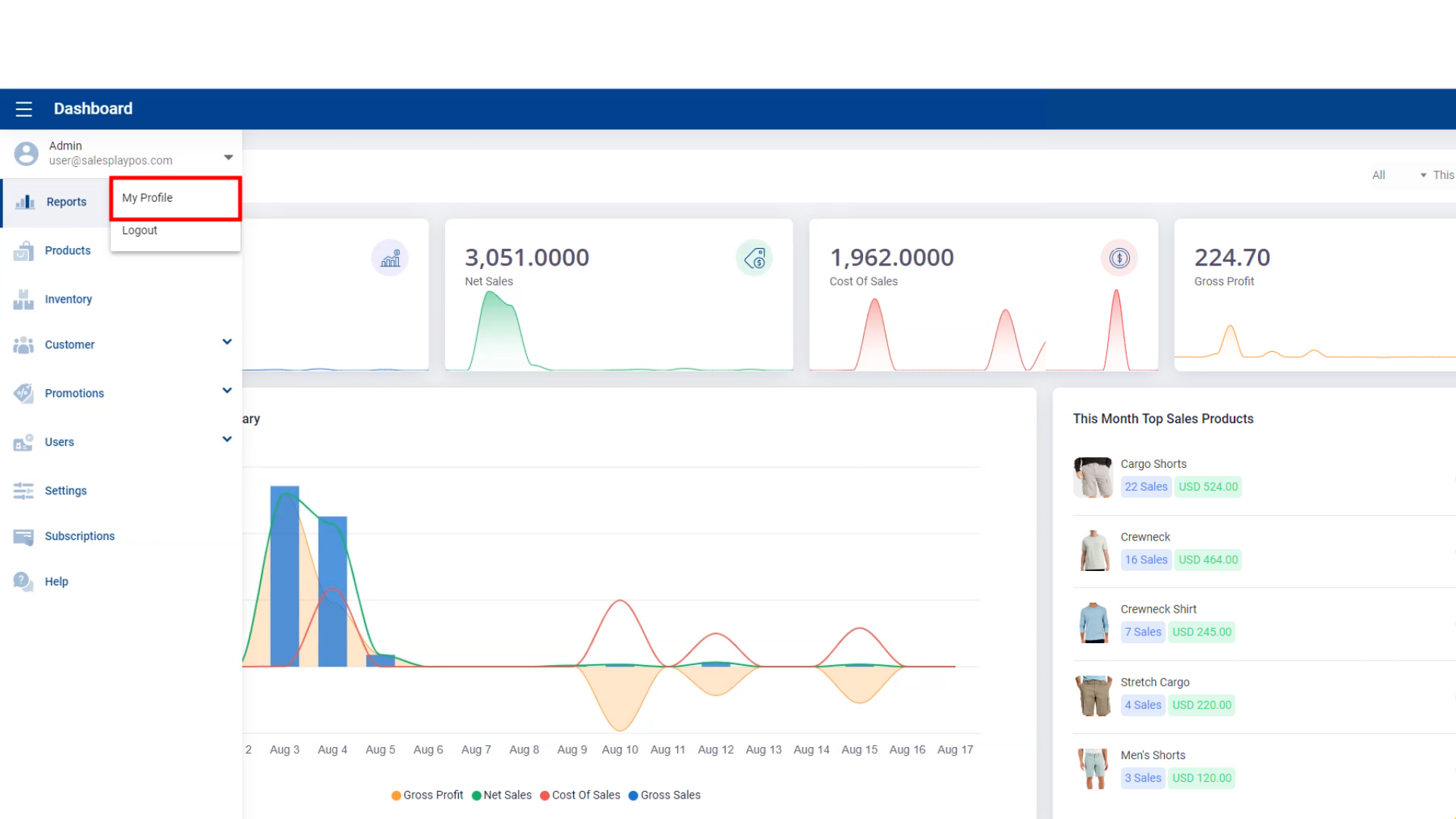Image resolution: width=1456 pixels, height=819 pixels.
Task: Click the Gross Sales legend color dot
Action: point(633,795)
